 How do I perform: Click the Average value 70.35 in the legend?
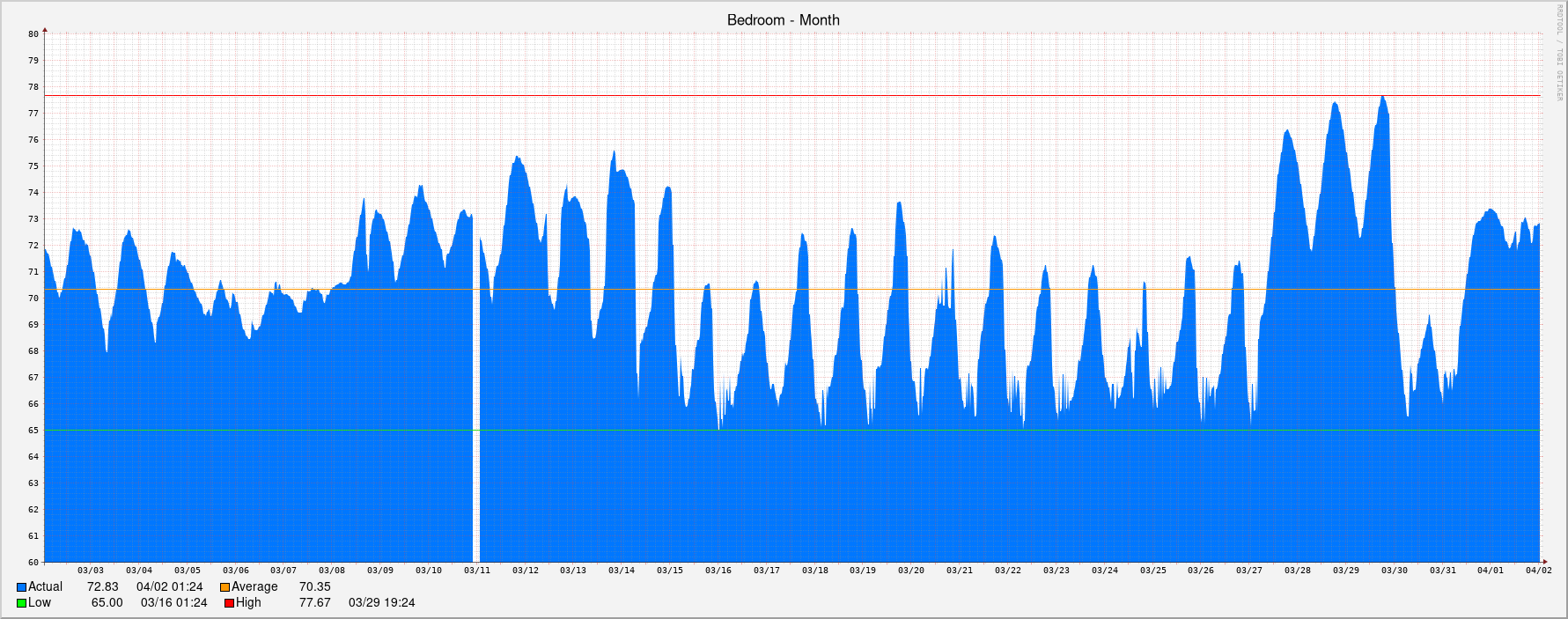(314, 587)
